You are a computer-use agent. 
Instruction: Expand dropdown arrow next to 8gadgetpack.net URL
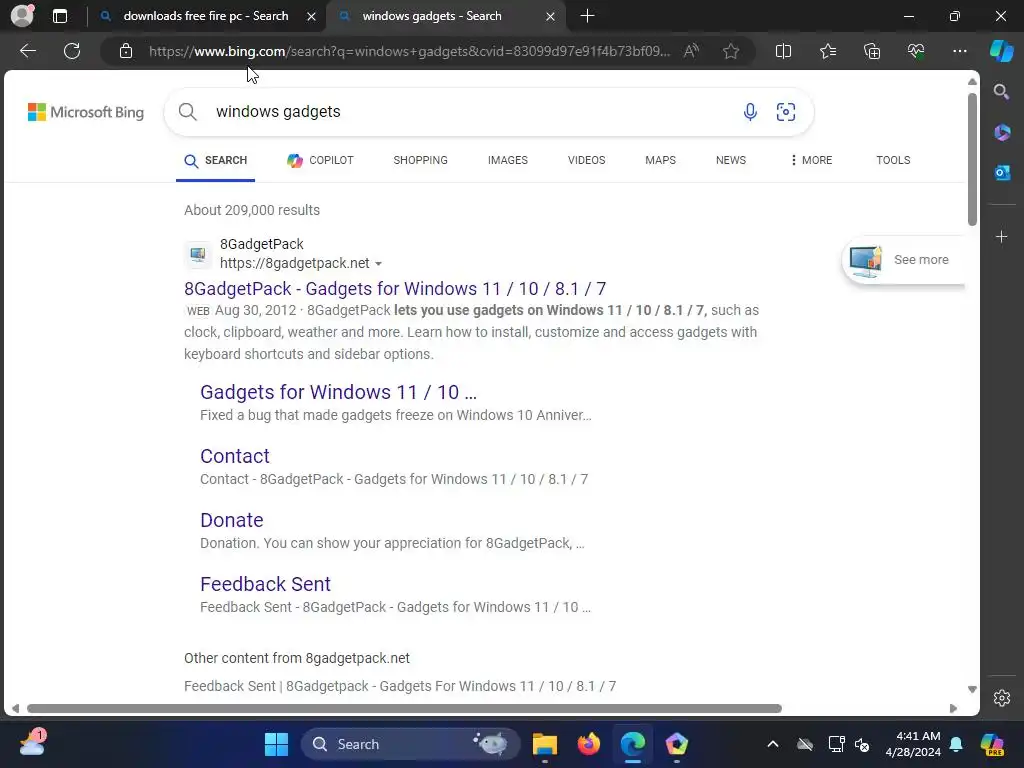[378, 264]
